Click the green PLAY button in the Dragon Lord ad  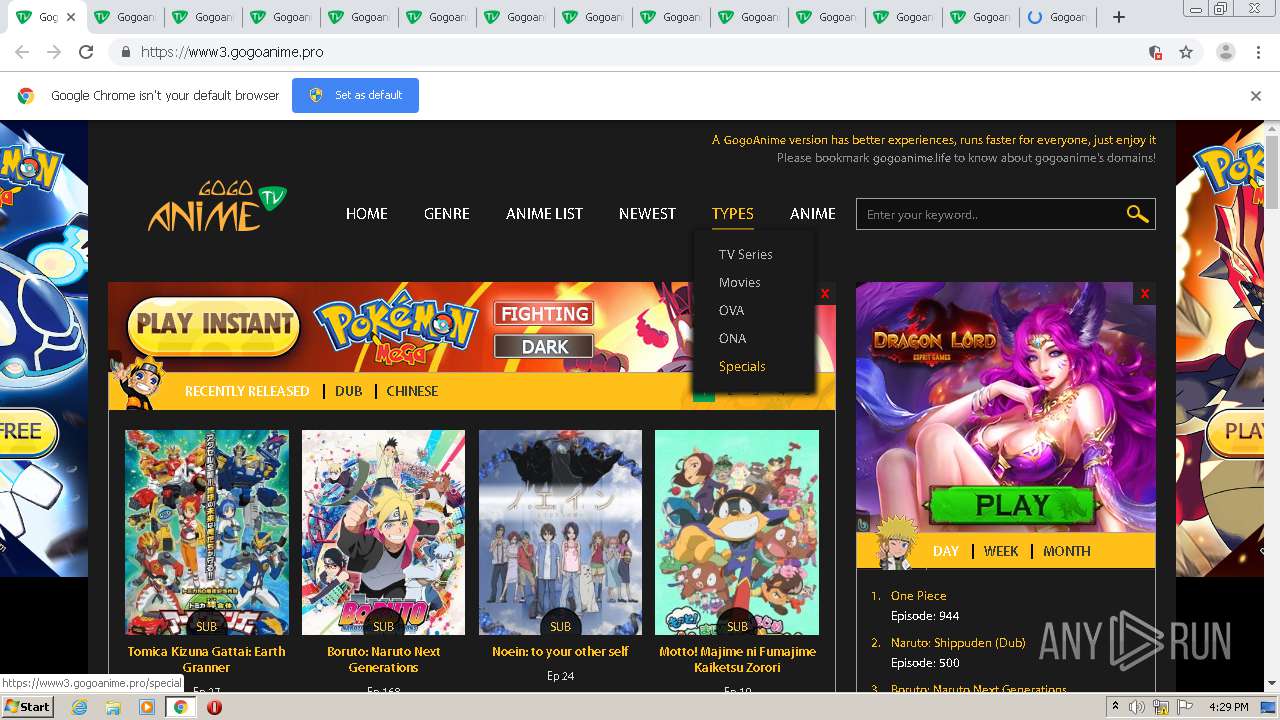point(1011,506)
